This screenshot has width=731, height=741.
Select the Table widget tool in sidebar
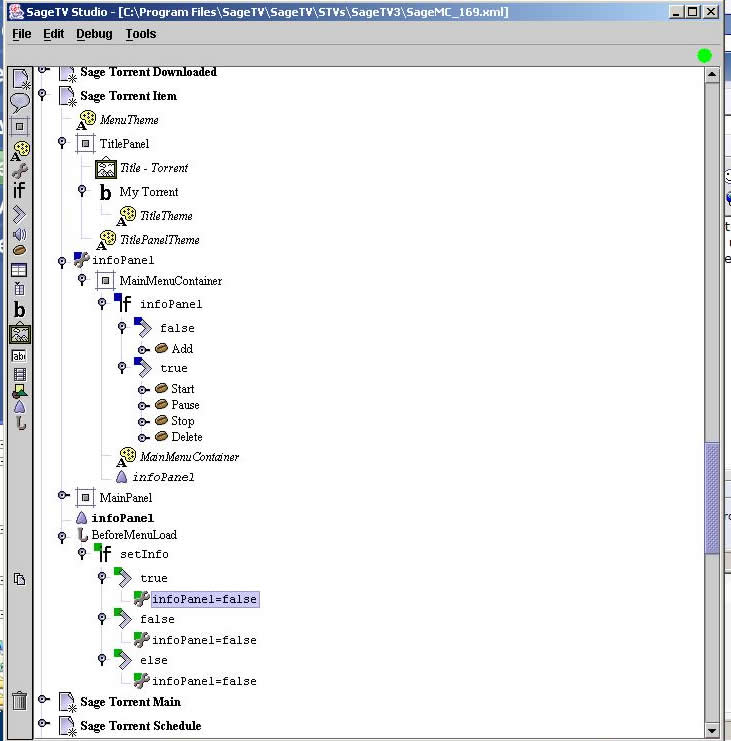pyautogui.click(x=19, y=270)
